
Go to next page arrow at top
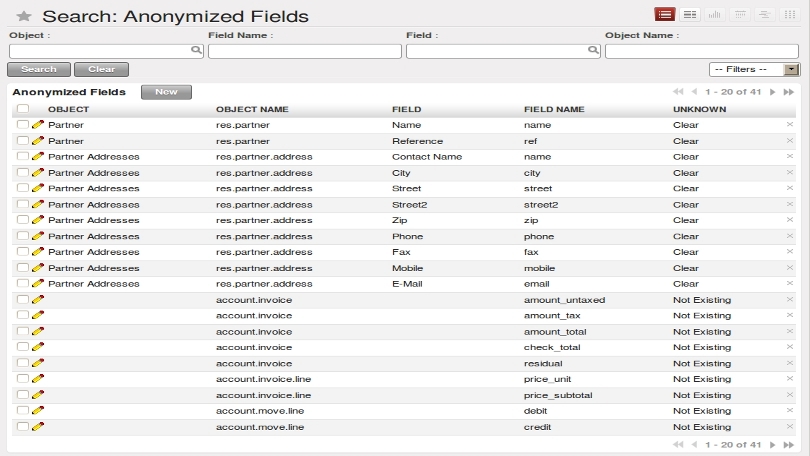coord(772,92)
